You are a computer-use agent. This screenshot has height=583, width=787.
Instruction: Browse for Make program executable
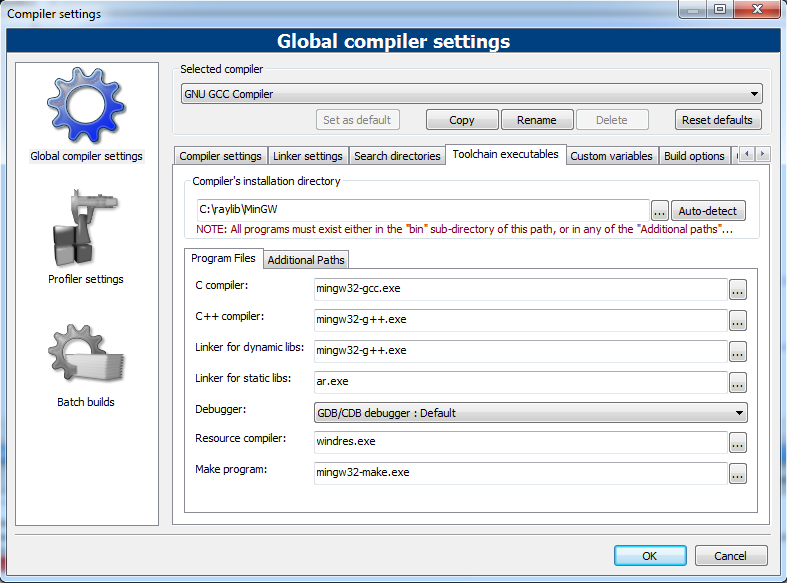coord(737,474)
